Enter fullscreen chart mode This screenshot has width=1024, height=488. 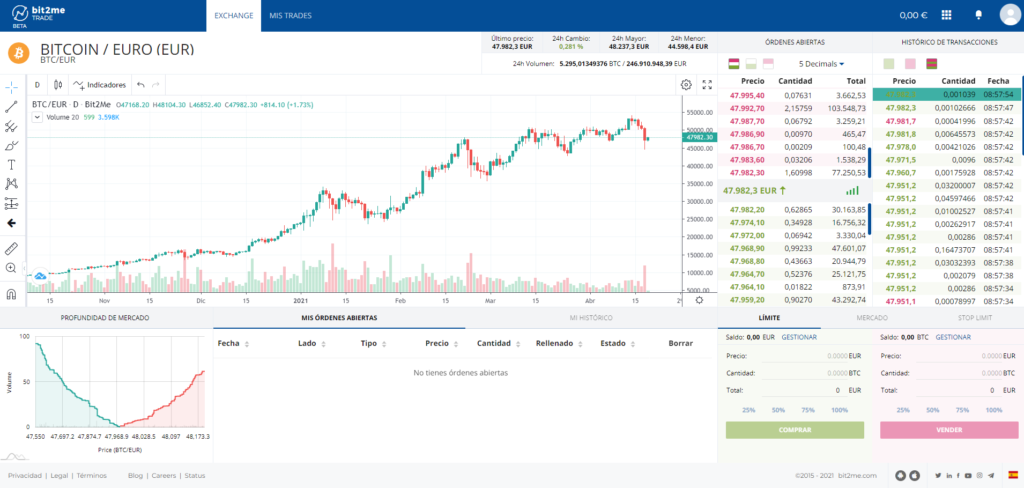tap(707, 84)
